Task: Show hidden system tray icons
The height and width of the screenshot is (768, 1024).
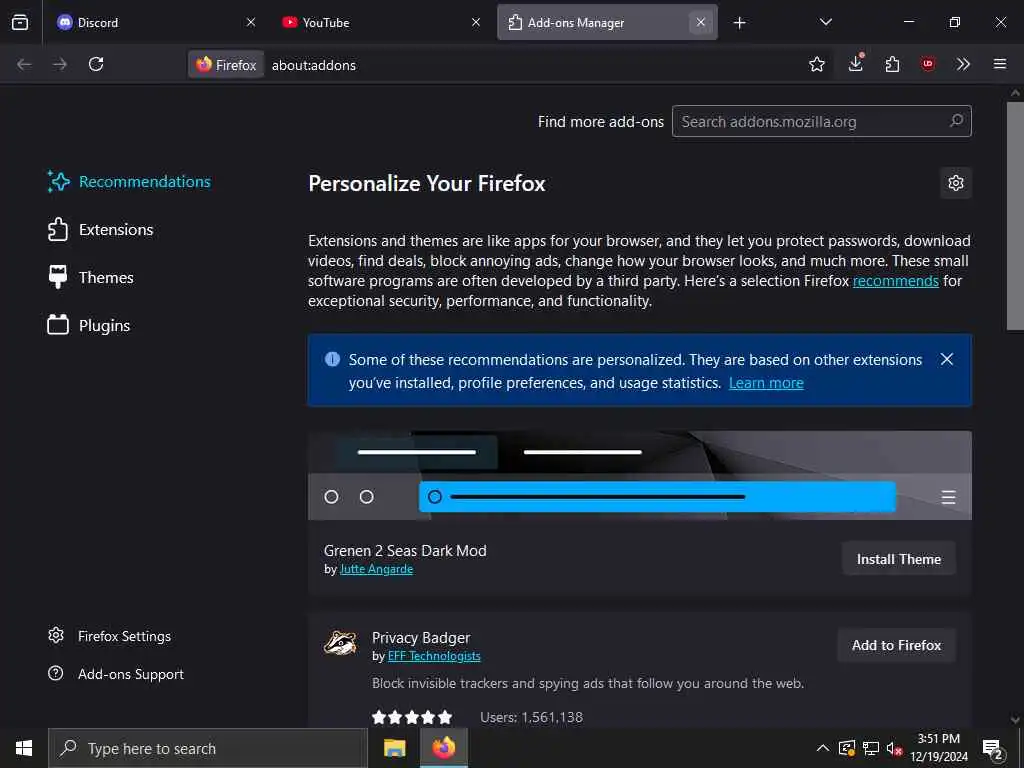Action: (823, 748)
